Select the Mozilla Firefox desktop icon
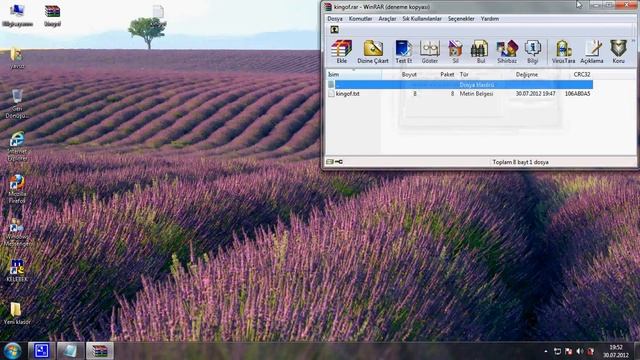 [x=17, y=189]
